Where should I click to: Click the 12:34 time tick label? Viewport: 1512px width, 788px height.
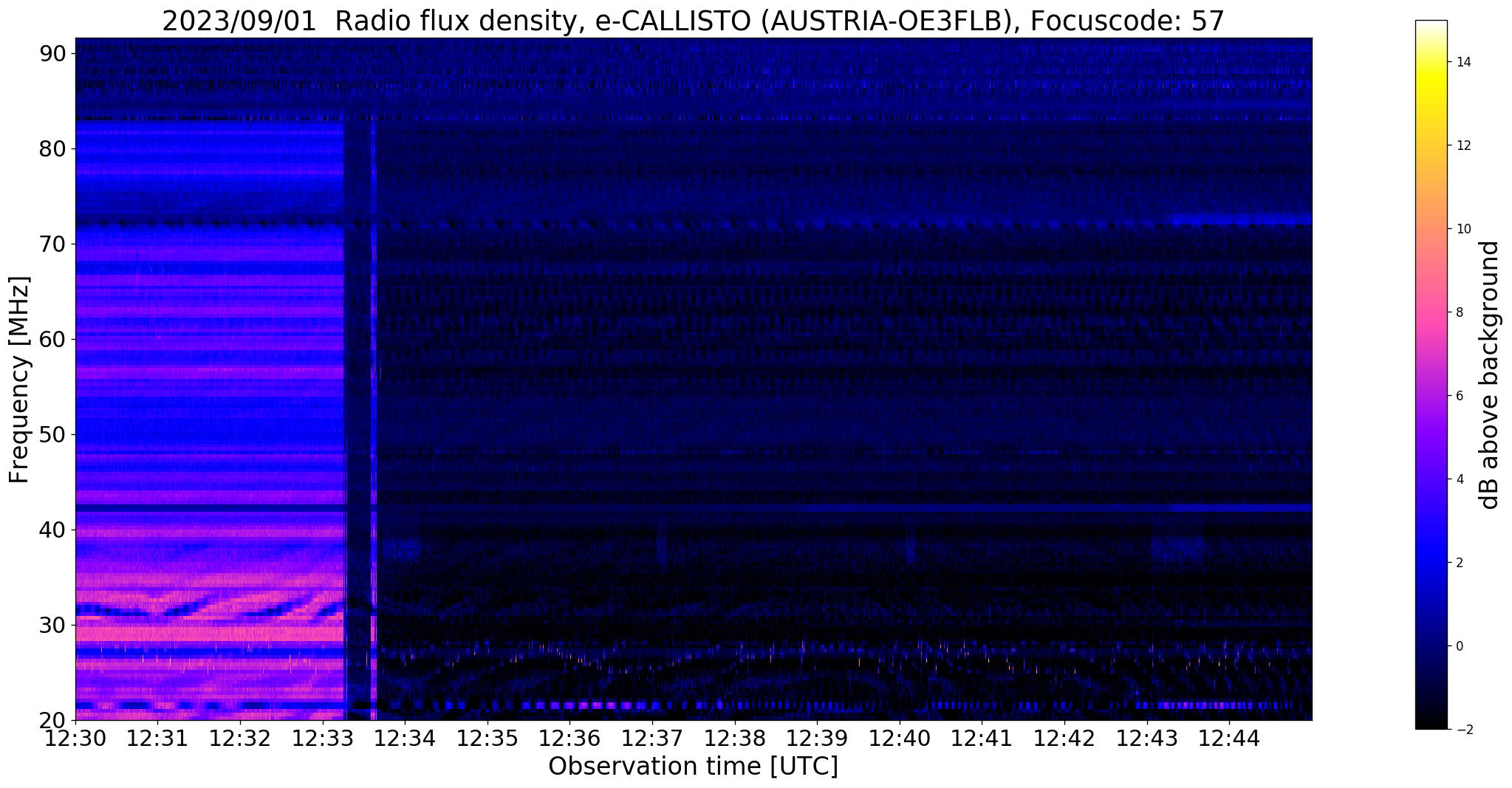pos(406,738)
